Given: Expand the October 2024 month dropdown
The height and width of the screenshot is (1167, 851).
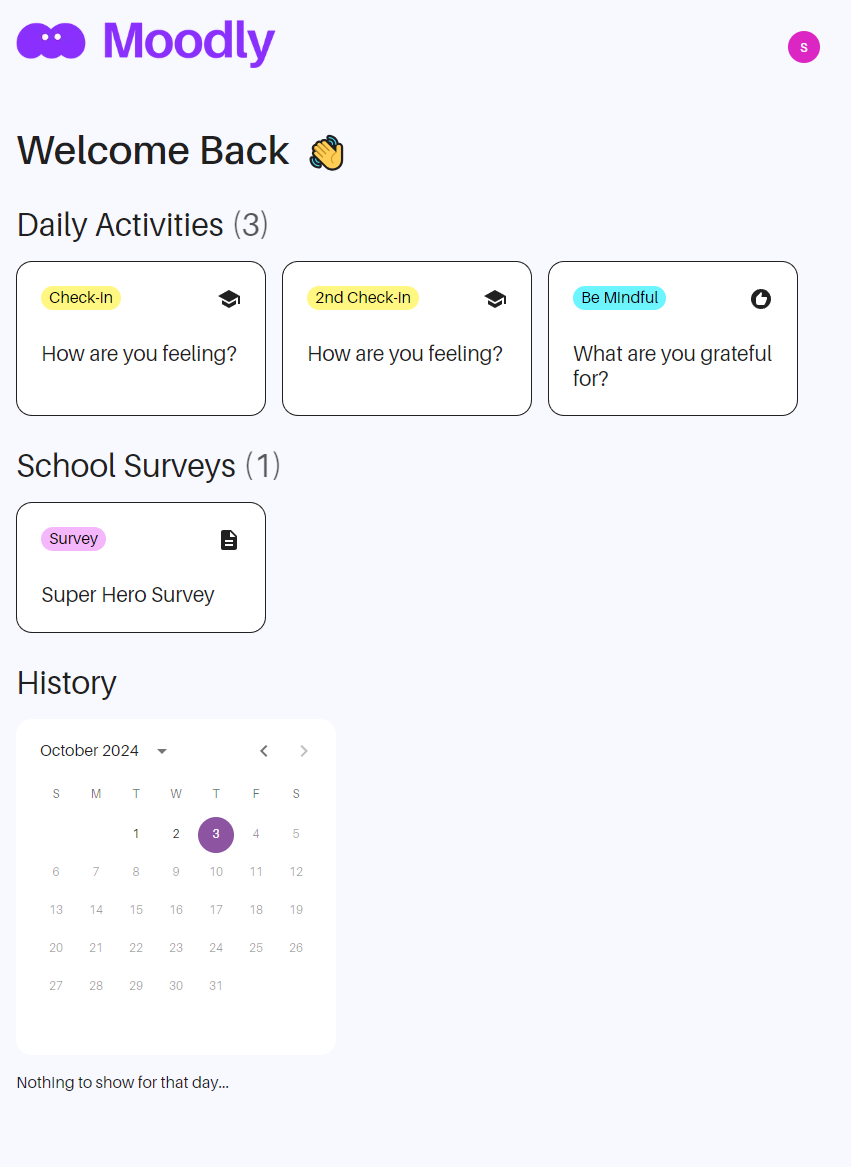Looking at the screenshot, I should click(162, 751).
